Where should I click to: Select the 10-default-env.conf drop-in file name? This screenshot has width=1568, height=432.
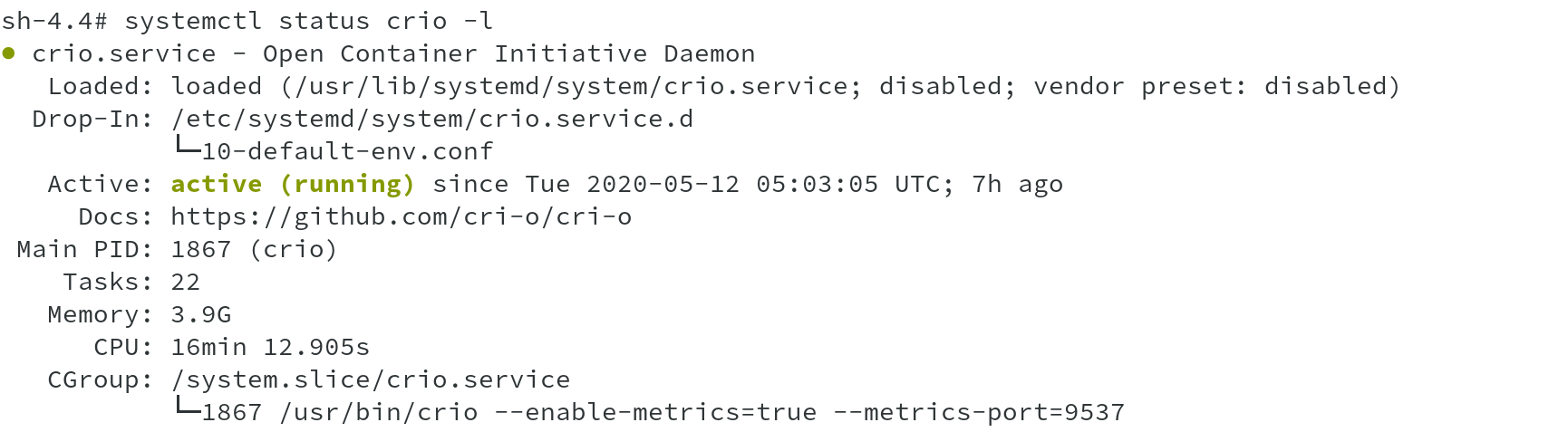coord(347,151)
